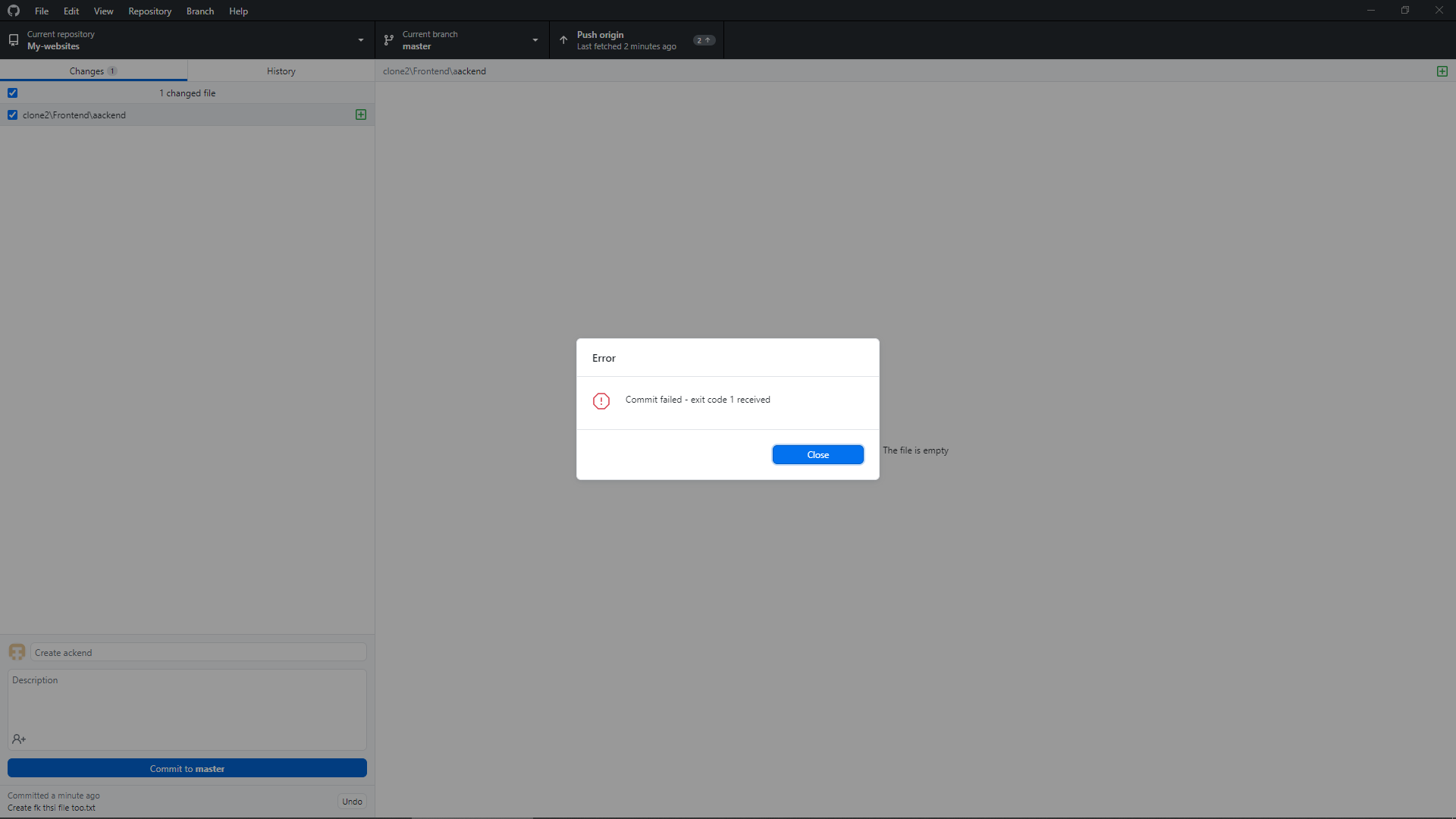Click the Commit to master button
This screenshot has height=819, width=1456.
tap(187, 768)
